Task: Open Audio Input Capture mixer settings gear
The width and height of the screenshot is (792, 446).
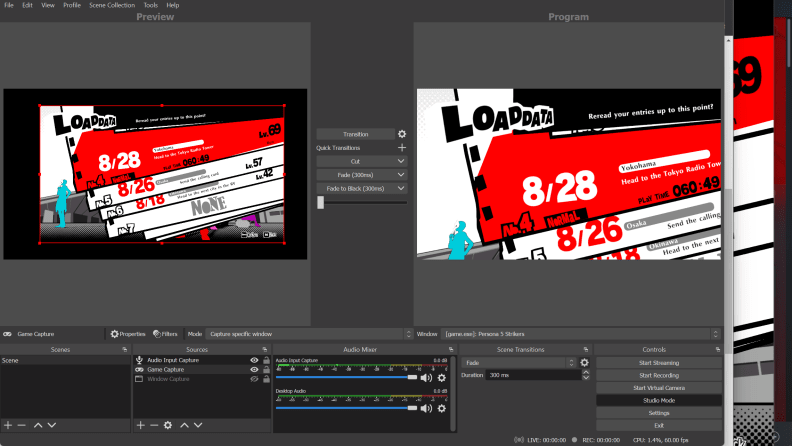Action: 441,378
